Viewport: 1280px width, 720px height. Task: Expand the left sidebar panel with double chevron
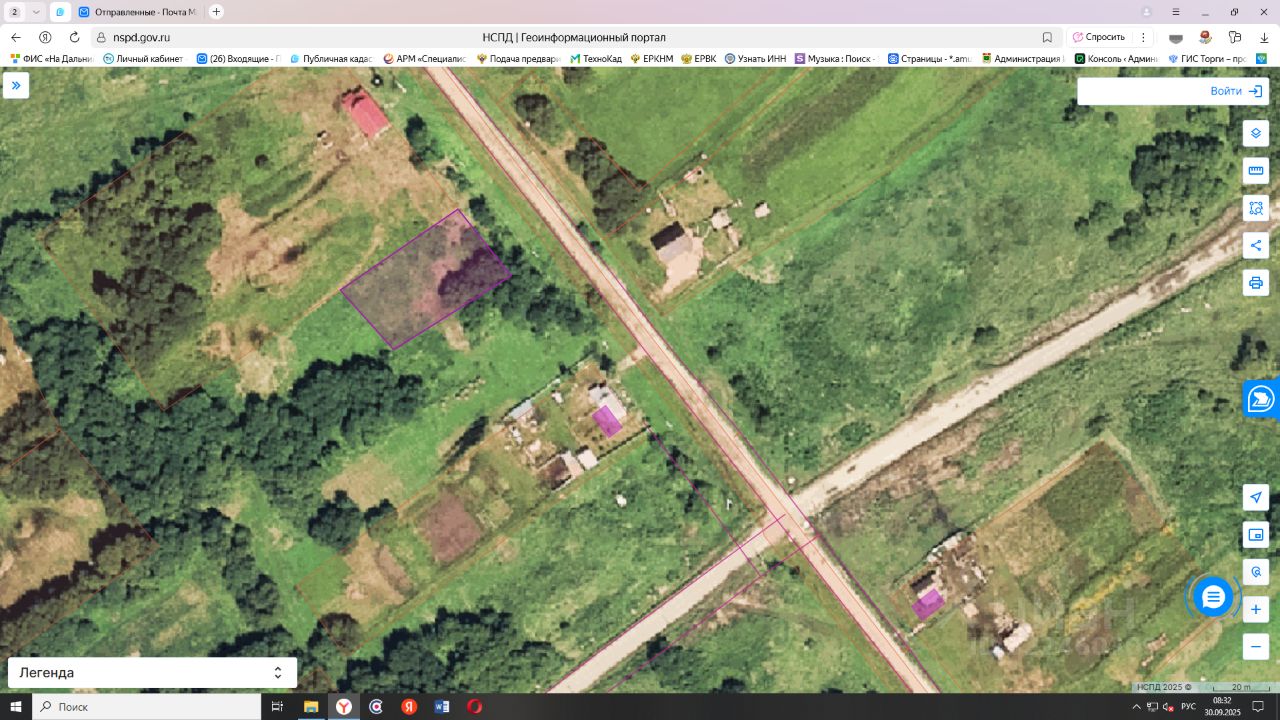coord(16,86)
